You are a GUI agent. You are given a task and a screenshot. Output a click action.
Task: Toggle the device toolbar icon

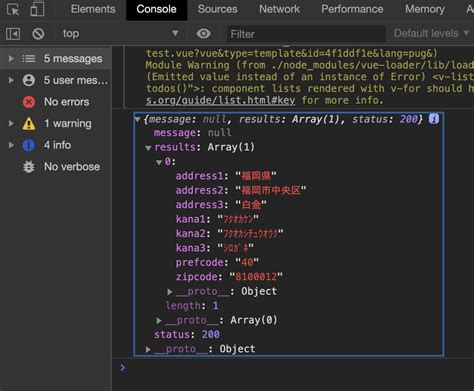tap(37, 9)
